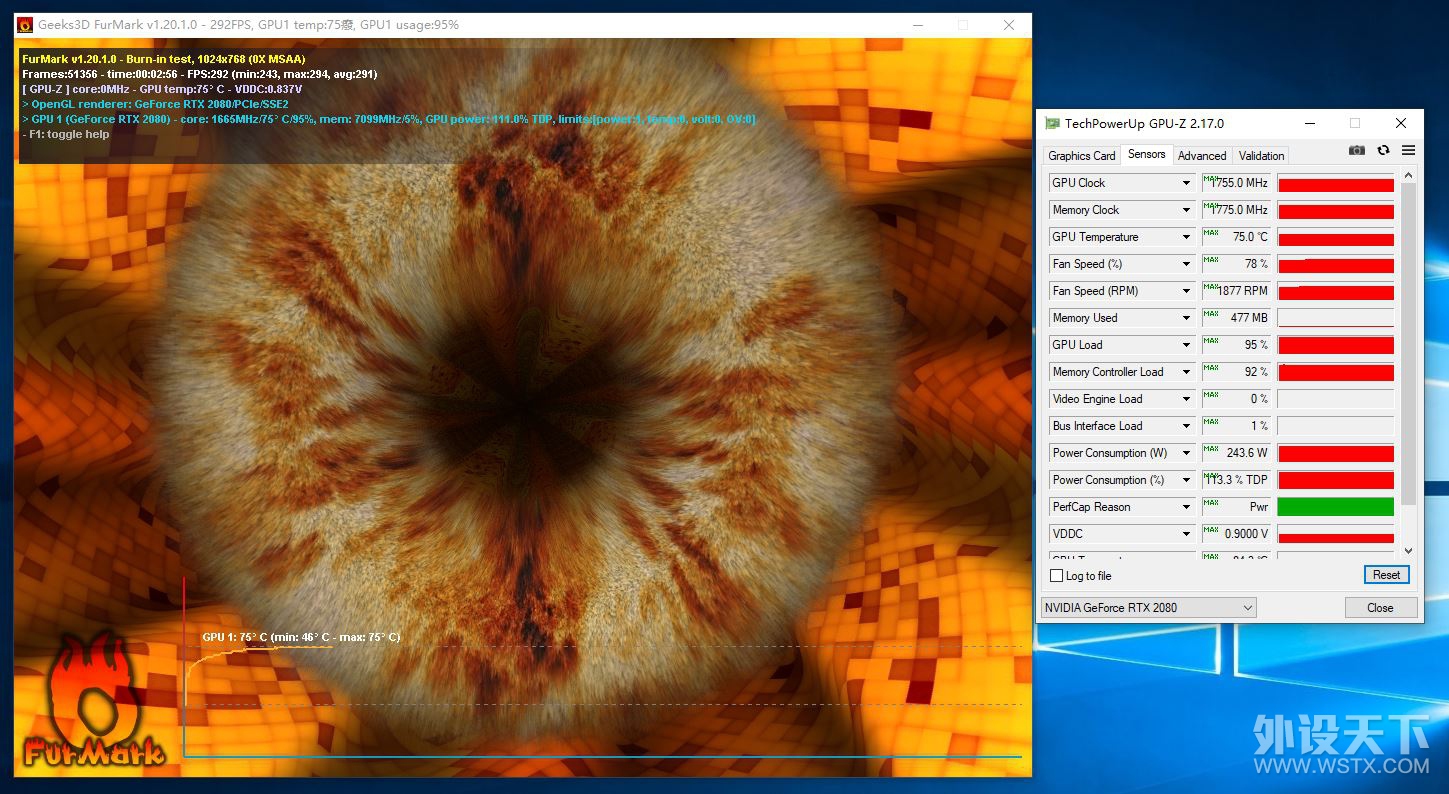
Task: Click the GPU Clock value 1755.0 MHz
Action: coord(1236,183)
